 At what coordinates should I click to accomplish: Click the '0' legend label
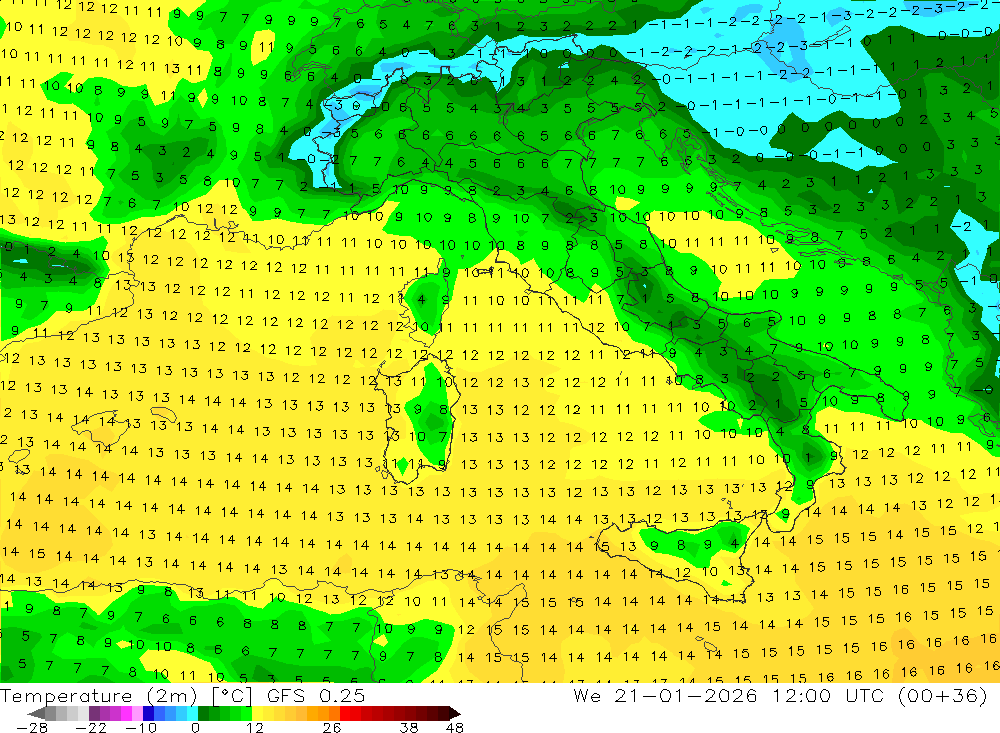(195, 728)
